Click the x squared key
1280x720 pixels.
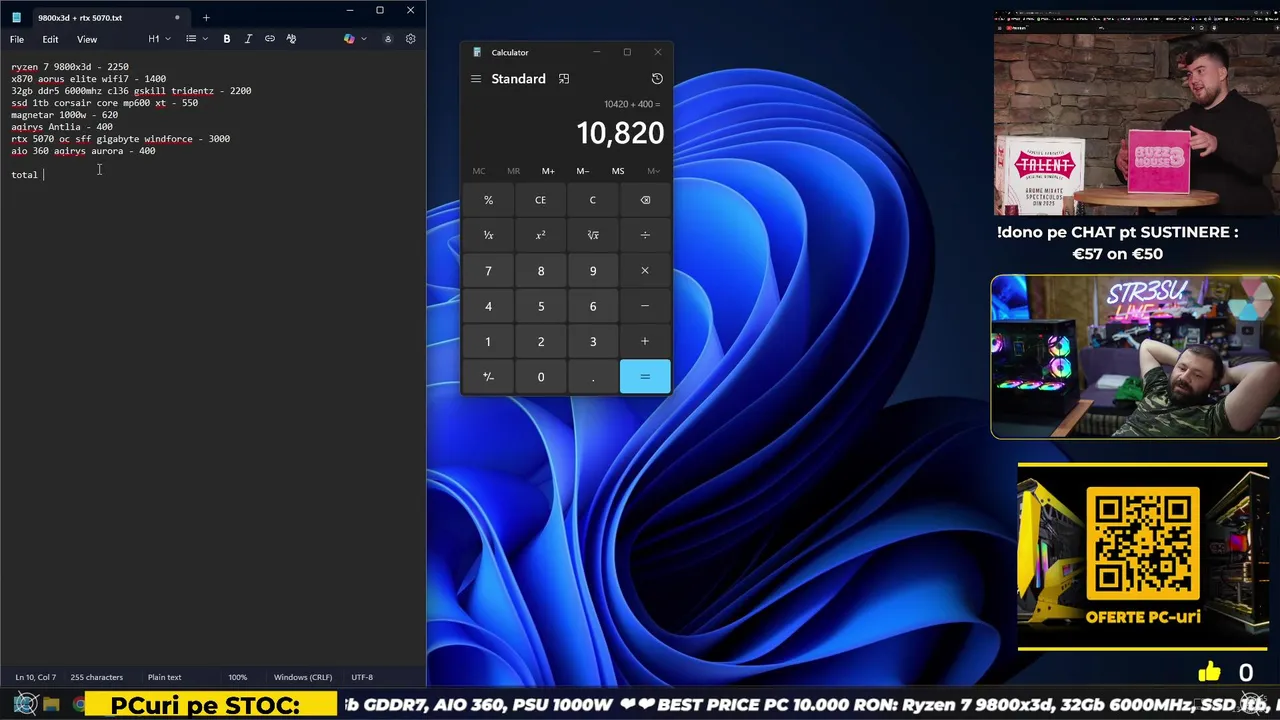pos(540,235)
